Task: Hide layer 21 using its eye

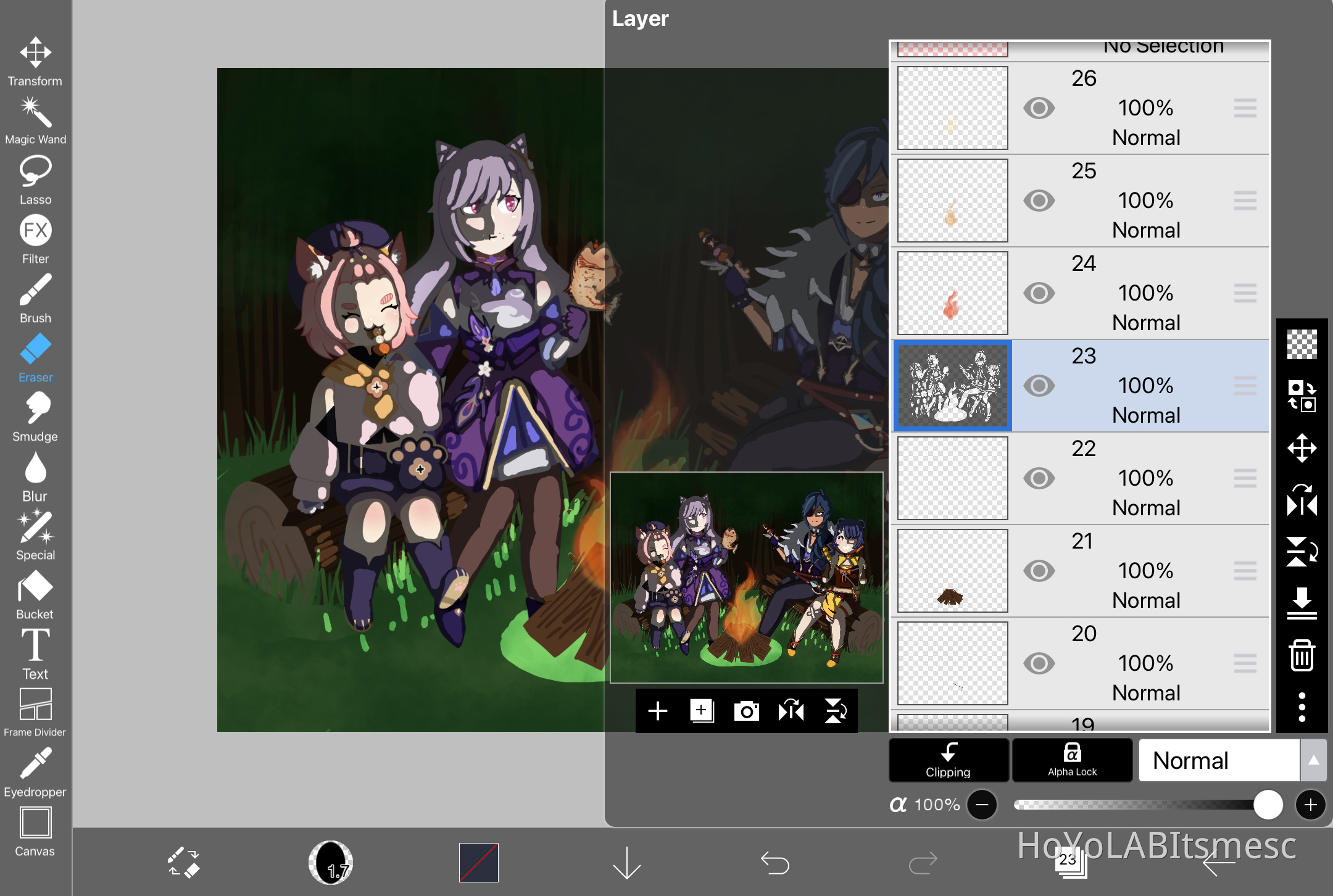Action: pos(1039,571)
